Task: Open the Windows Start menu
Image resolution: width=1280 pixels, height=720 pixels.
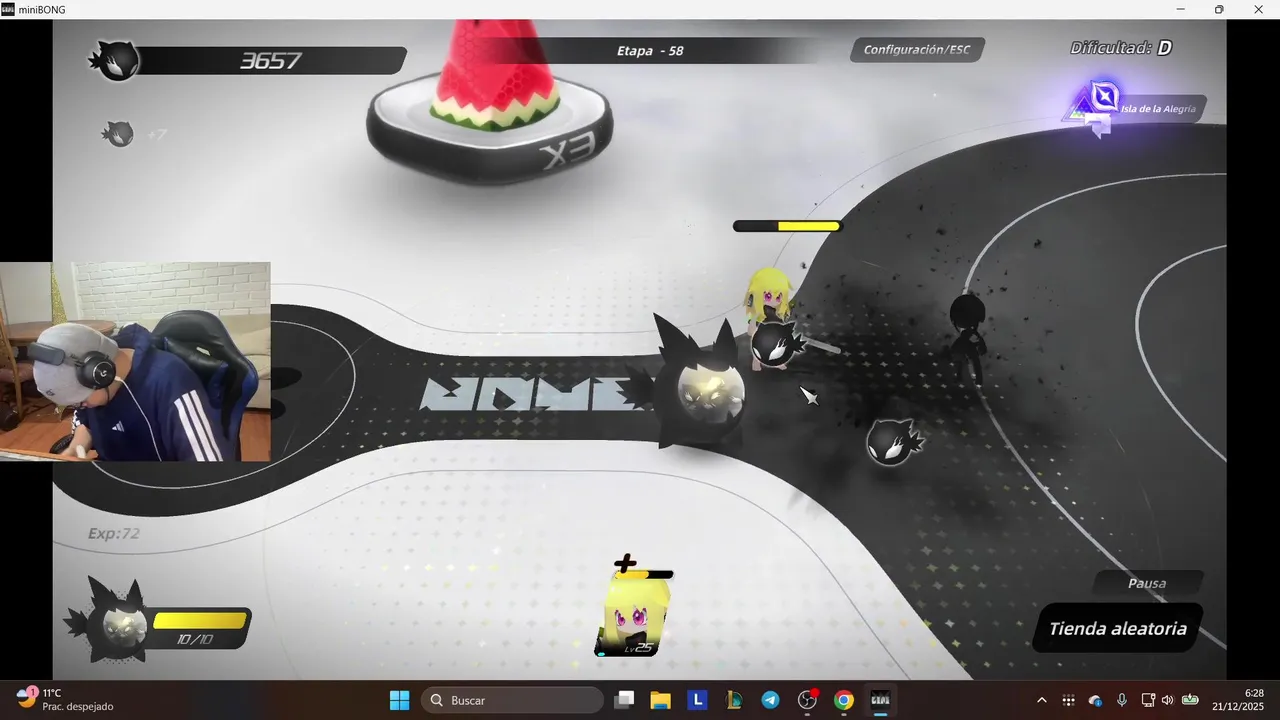Action: point(399,700)
